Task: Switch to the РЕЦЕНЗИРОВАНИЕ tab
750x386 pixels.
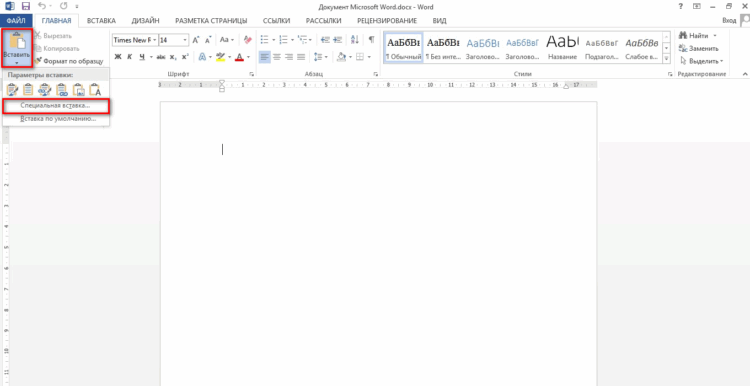Action: pyautogui.click(x=387, y=21)
